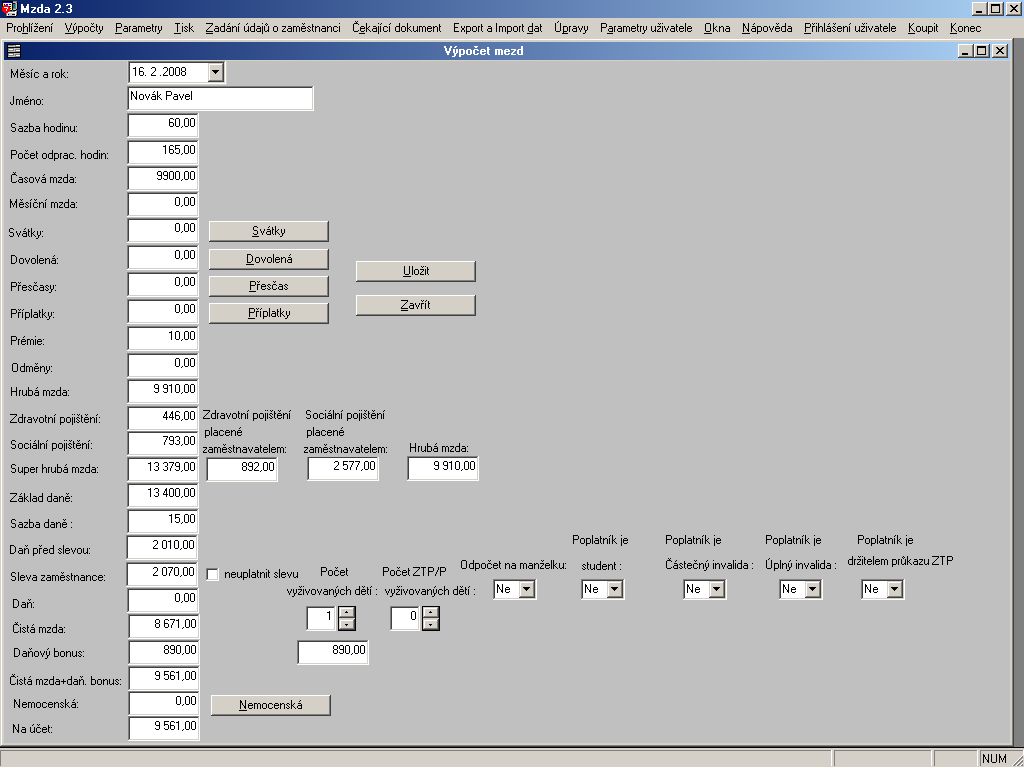Open the Úpravy menu

[x=571, y=28]
